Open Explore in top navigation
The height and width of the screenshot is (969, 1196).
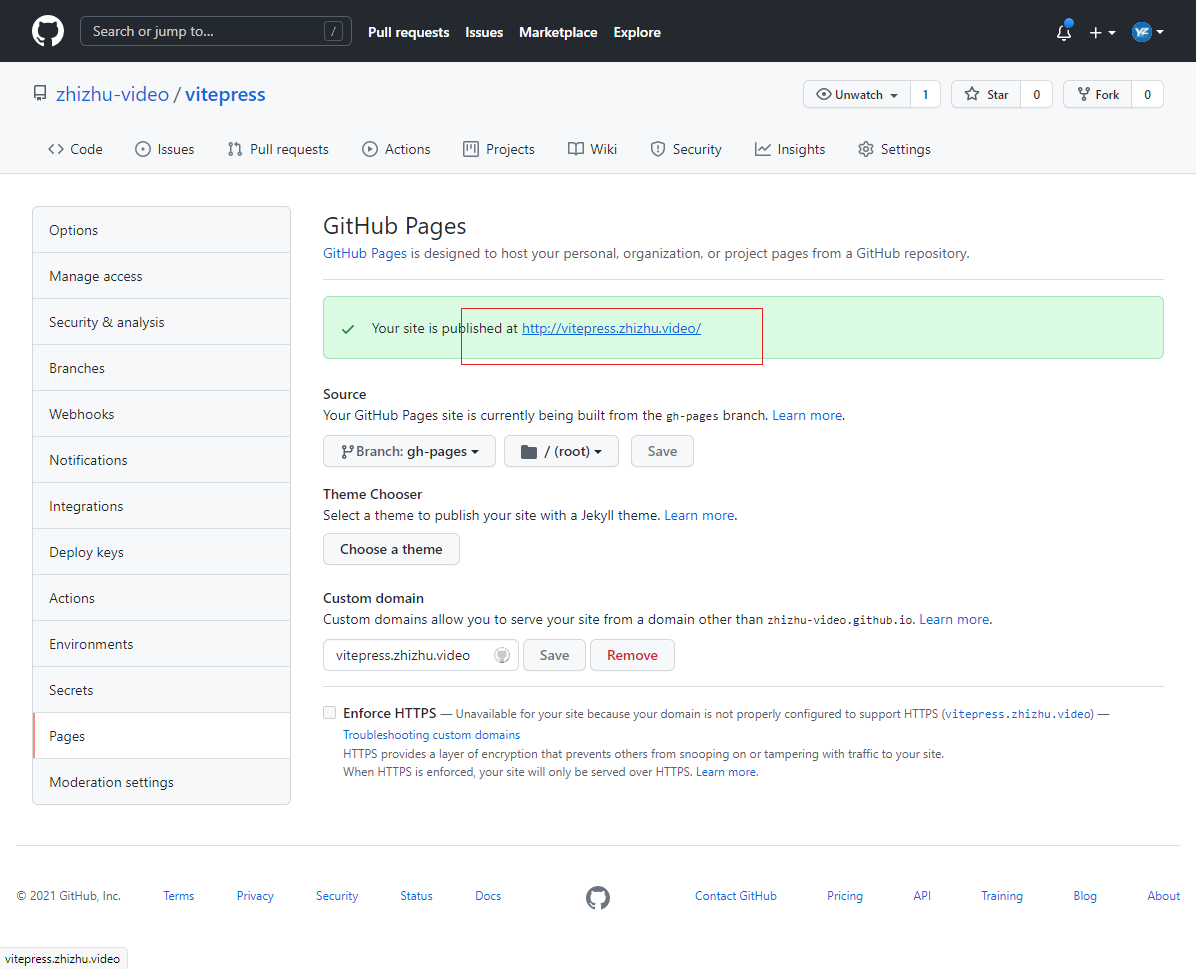(637, 32)
